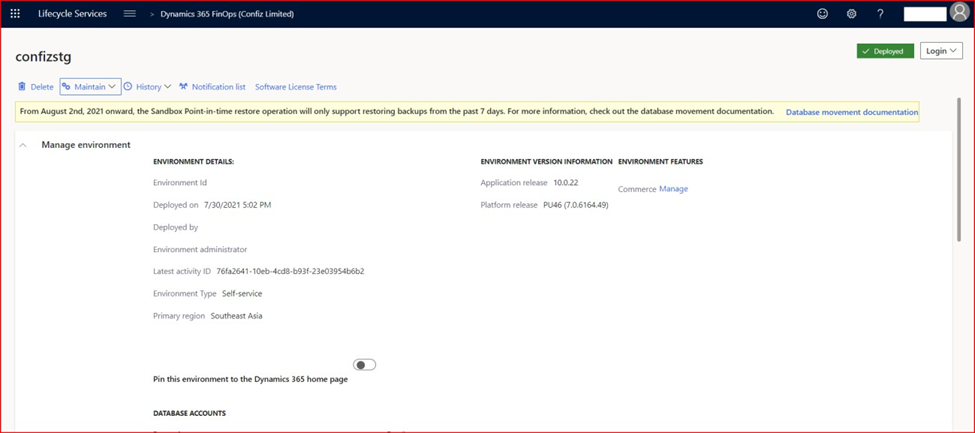
Task: Click the hamburger navigation menu icon
Action: [129, 14]
